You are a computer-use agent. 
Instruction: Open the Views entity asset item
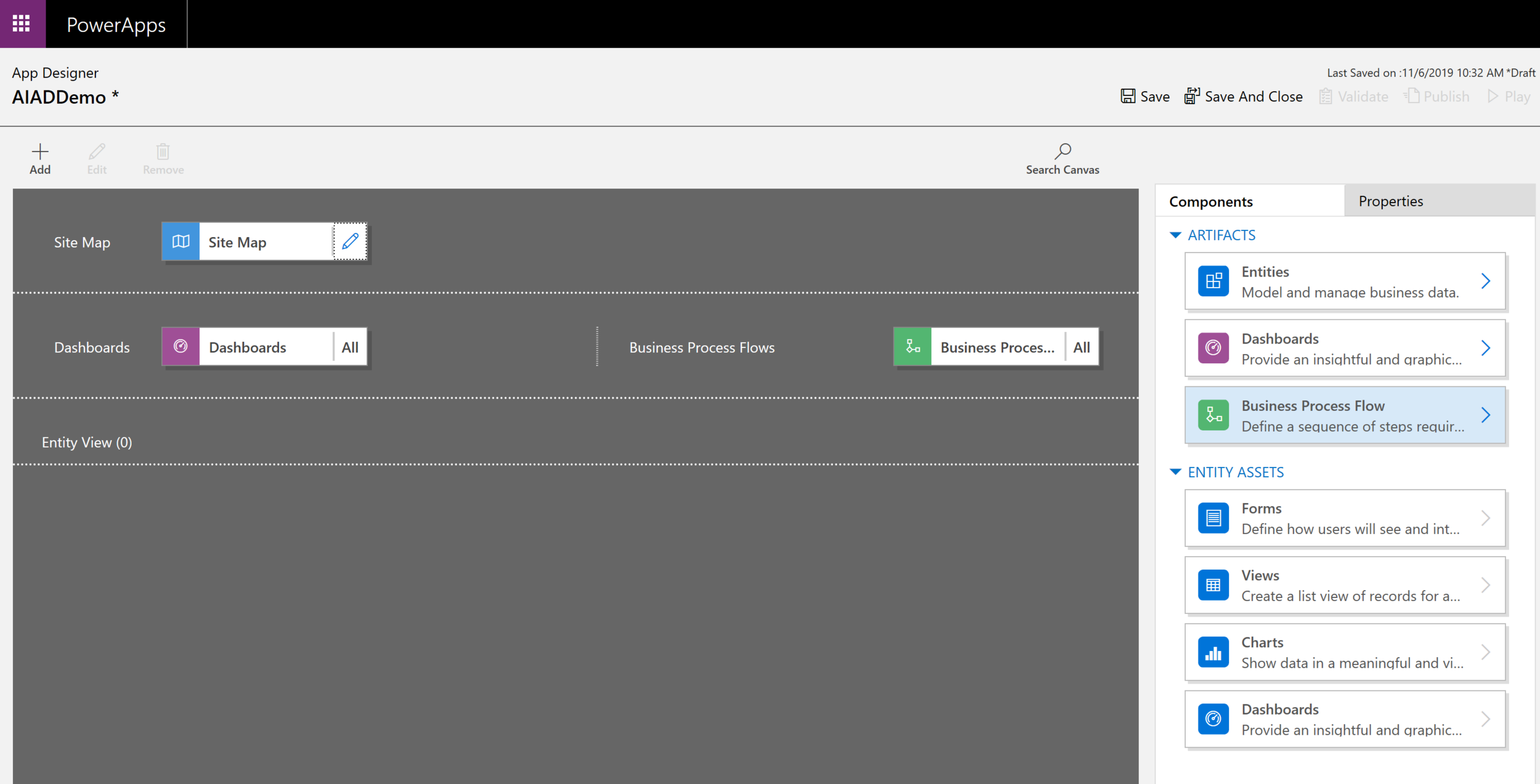point(1344,585)
